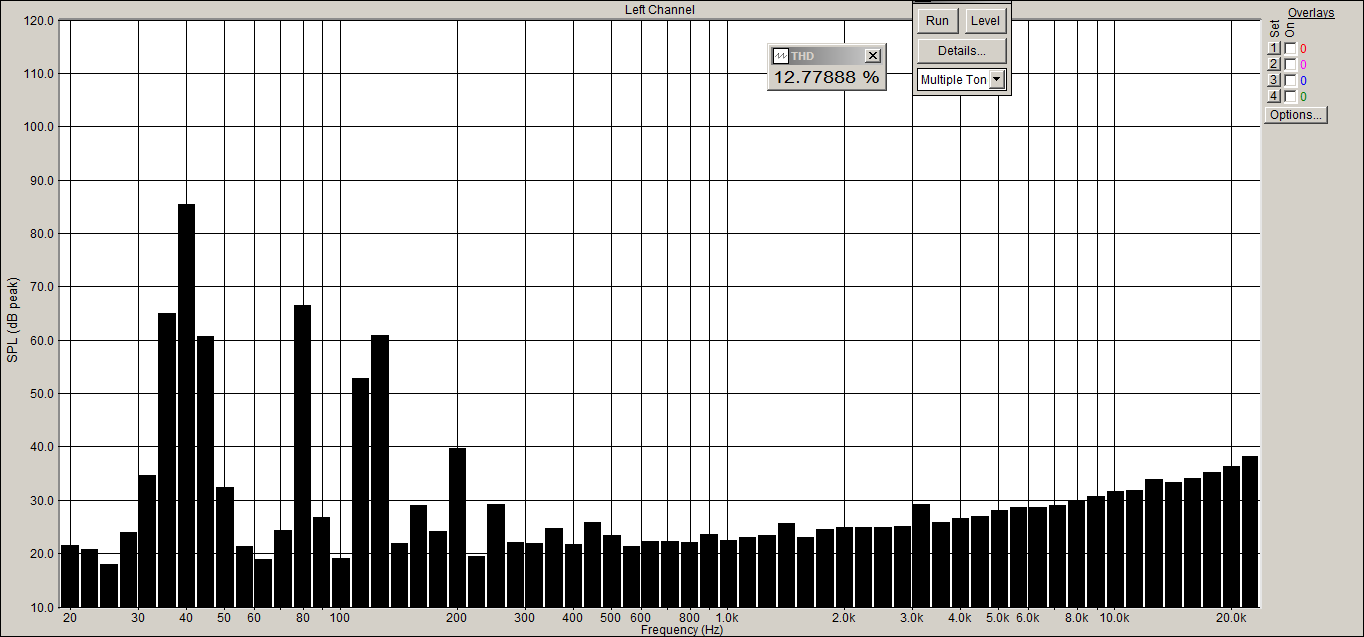This screenshot has width=1364, height=637.
Task: Click the blue overlay 3 color value
Action: point(1303,81)
